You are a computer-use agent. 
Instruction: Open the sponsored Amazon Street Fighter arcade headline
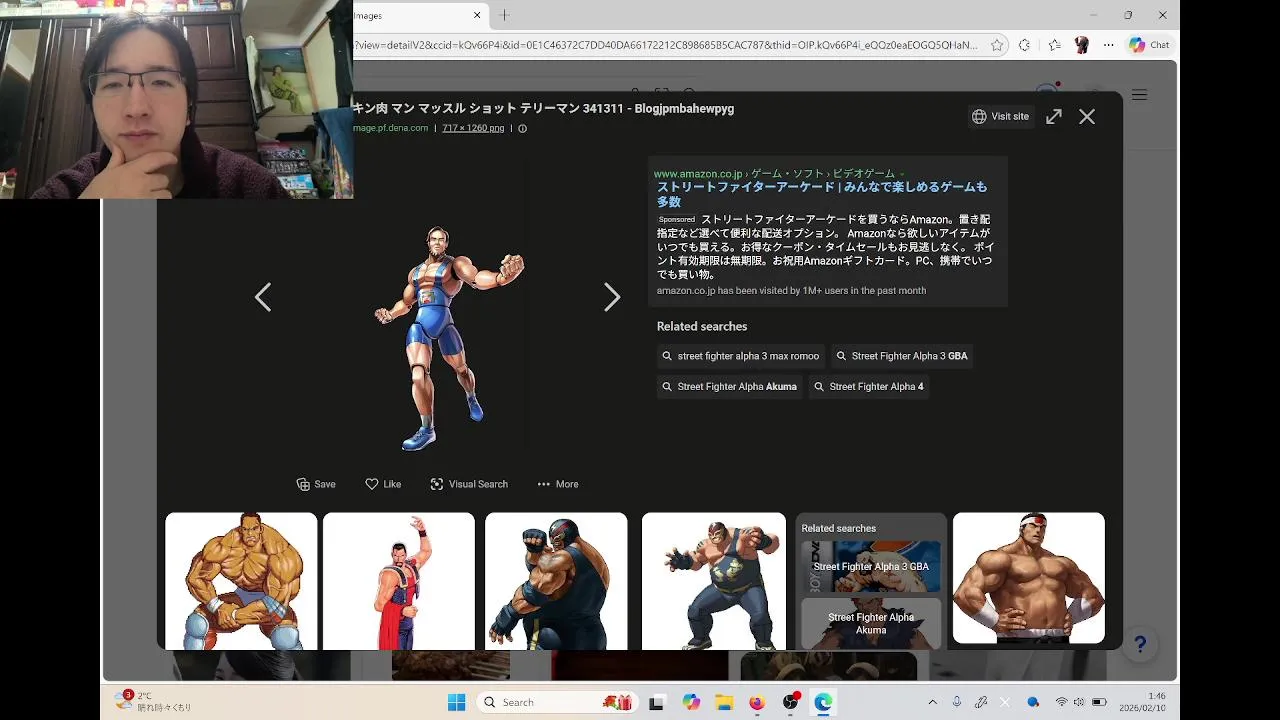point(822,194)
